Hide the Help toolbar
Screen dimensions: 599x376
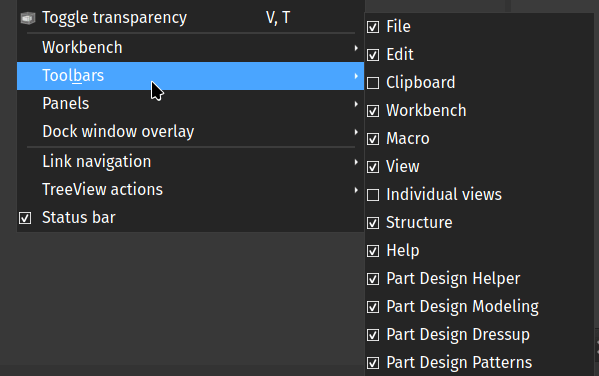(373, 251)
